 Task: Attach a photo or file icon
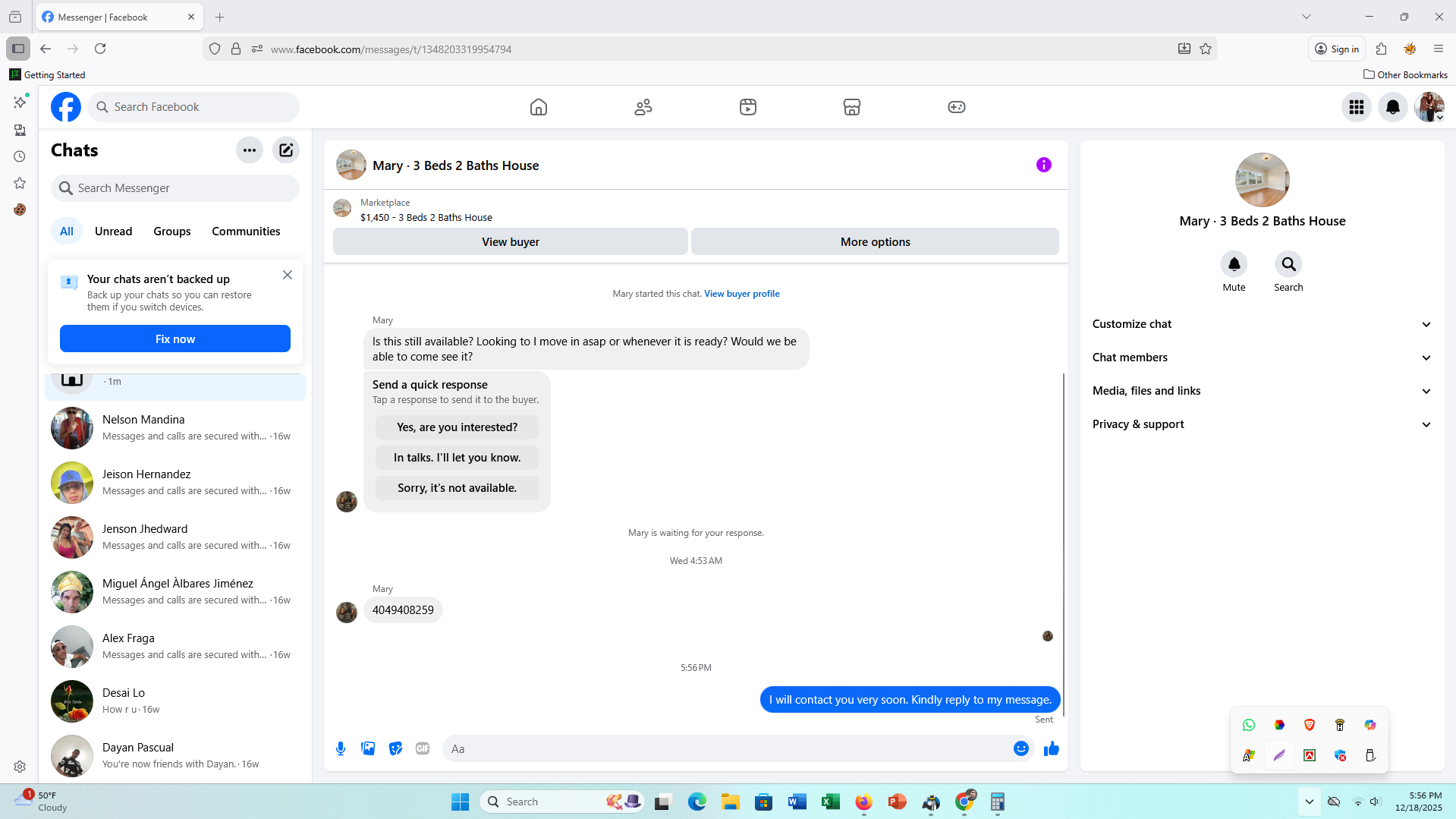[x=368, y=749]
